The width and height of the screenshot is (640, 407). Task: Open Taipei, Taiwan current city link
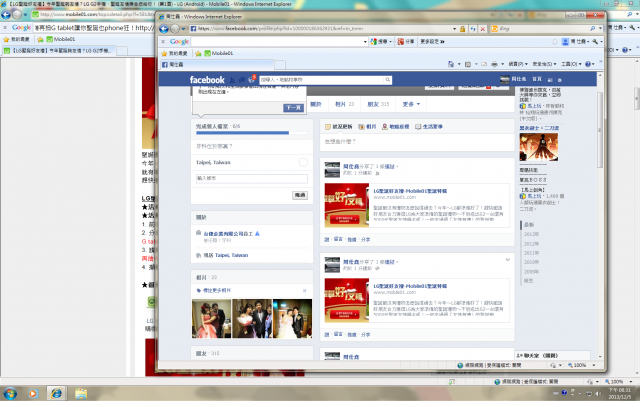click(x=231, y=256)
